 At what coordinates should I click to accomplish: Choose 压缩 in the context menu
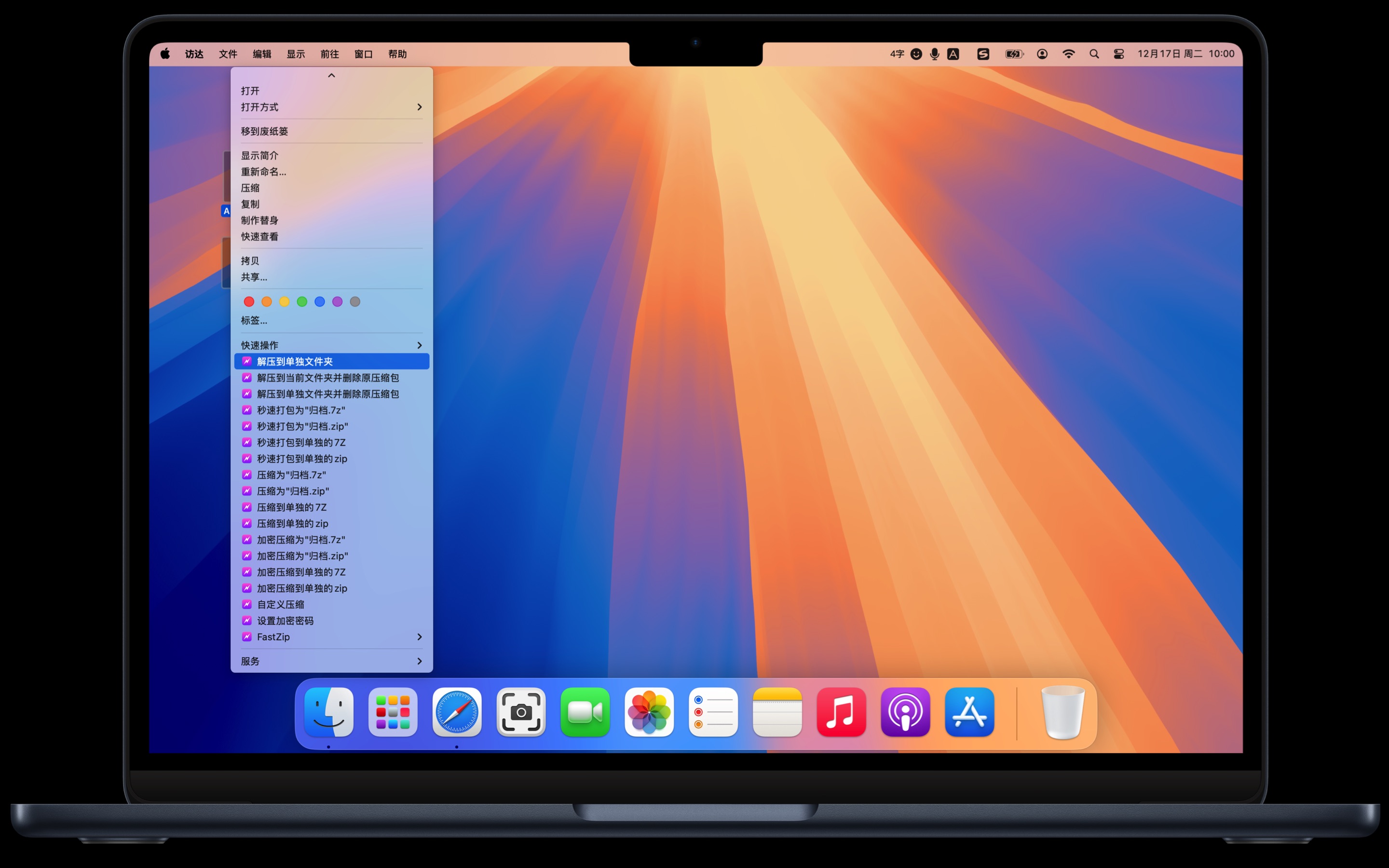(x=332, y=188)
